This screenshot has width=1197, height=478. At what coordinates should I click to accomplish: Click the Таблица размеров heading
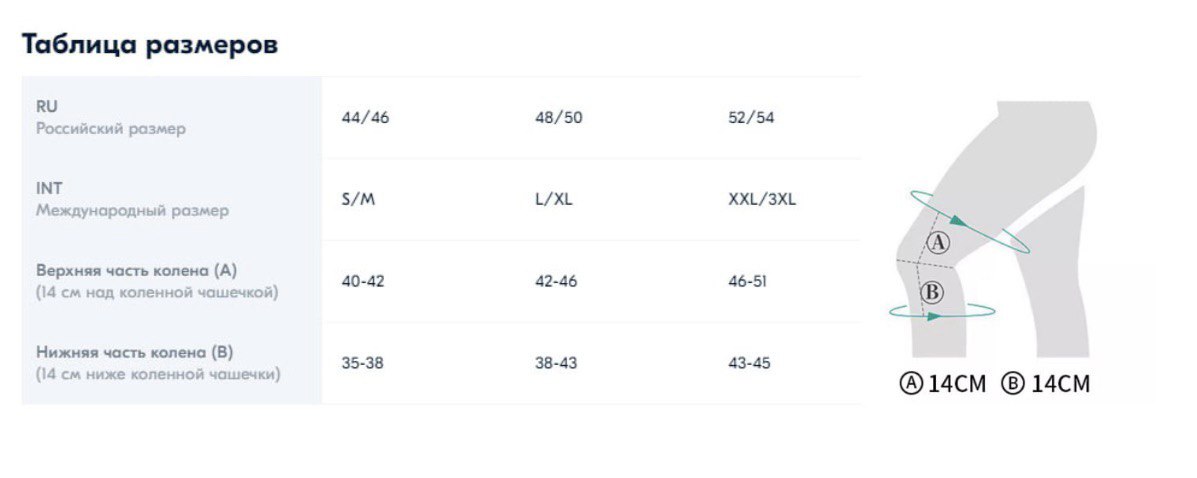(x=150, y=44)
